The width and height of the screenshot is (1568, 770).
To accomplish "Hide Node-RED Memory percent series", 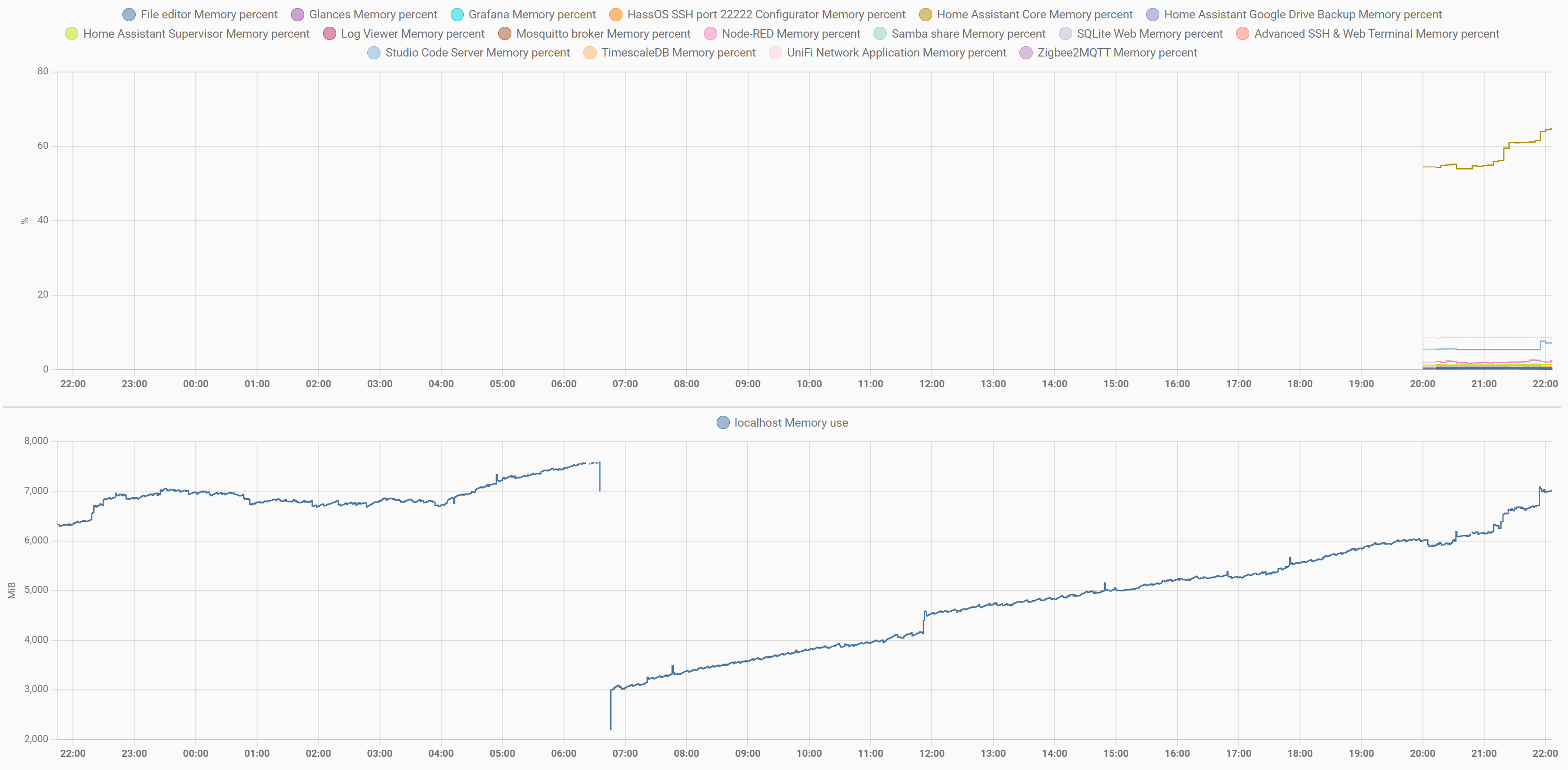I will [782, 33].
